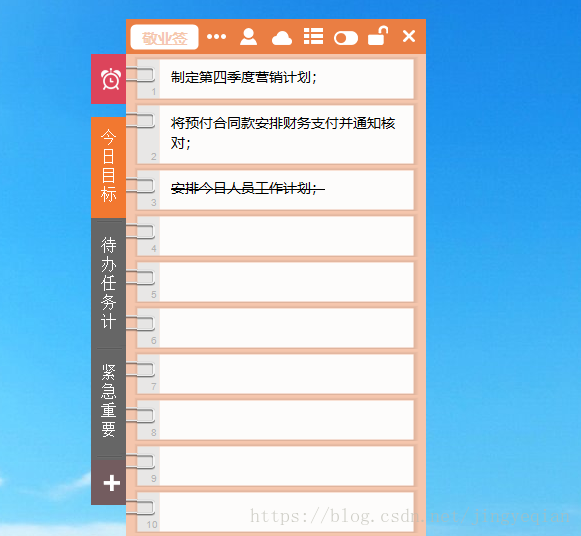Click the paperclip on note 8
The height and width of the screenshot is (536, 581).
pos(140,415)
